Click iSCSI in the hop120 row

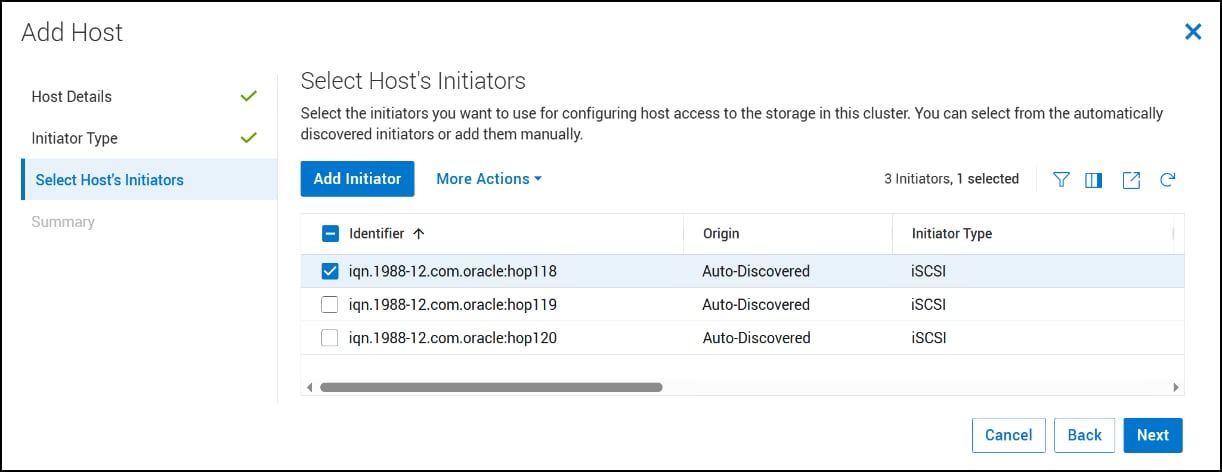pos(929,338)
